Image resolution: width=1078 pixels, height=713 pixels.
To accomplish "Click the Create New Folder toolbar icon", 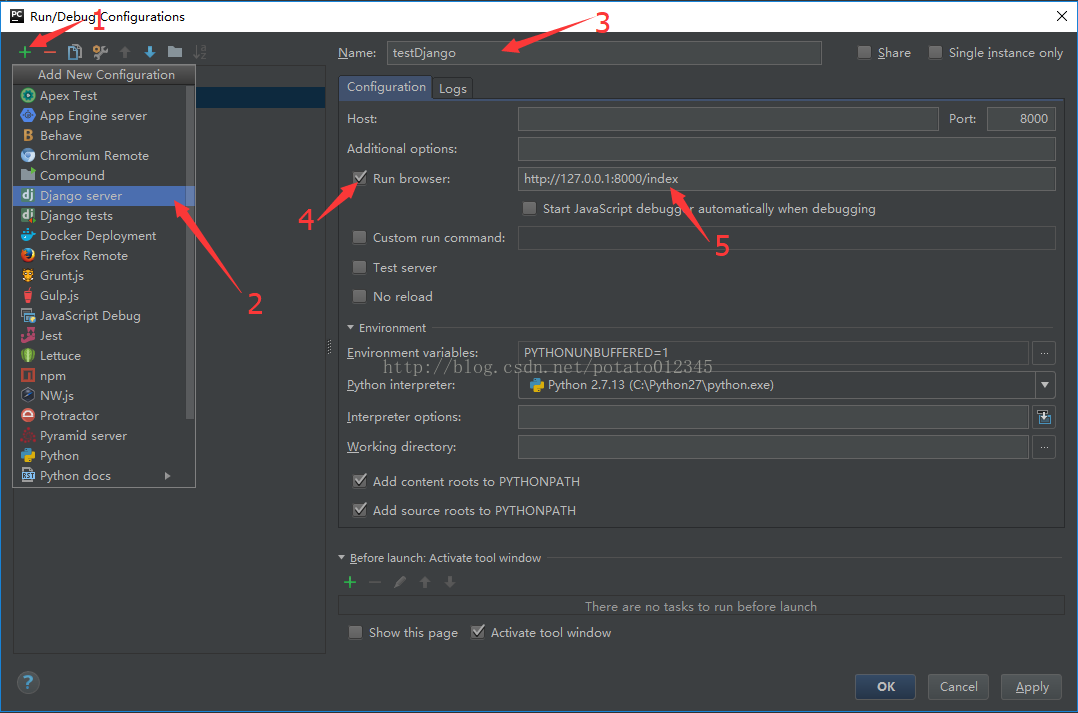I will click(175, 52).
